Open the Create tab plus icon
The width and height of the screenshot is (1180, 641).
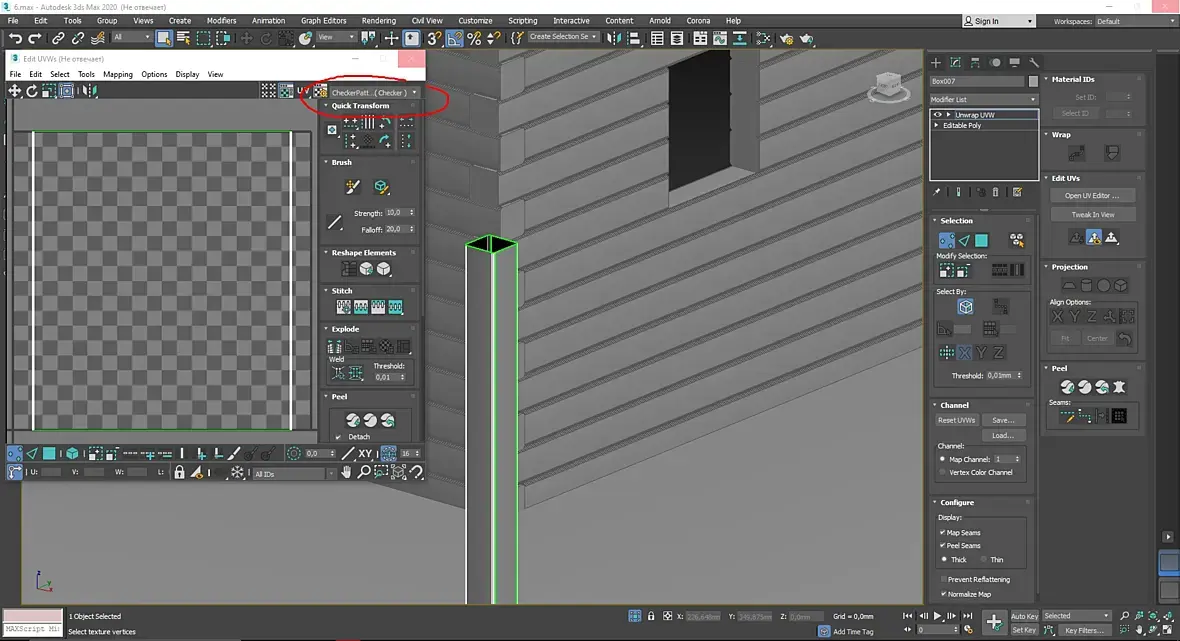point(935,62)
